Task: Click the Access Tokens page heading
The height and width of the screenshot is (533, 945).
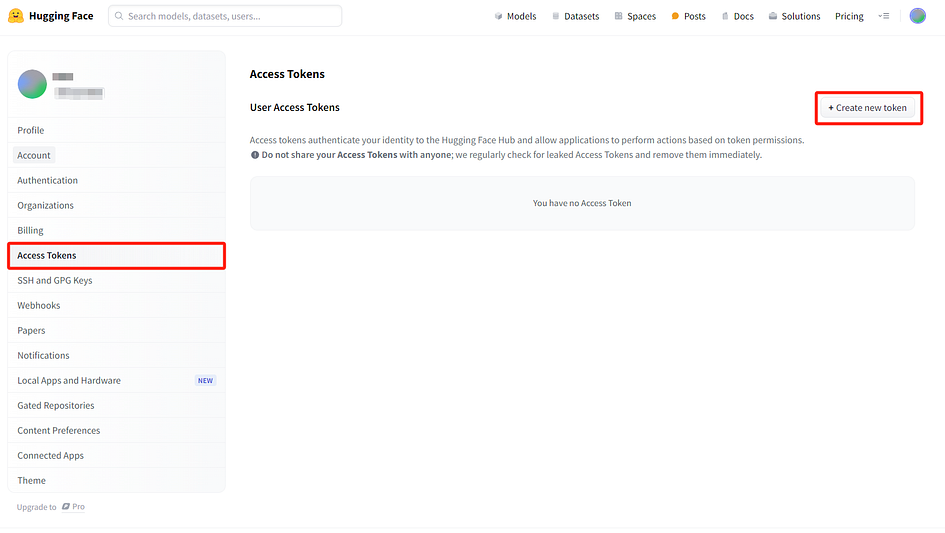Action: (287, 74)
